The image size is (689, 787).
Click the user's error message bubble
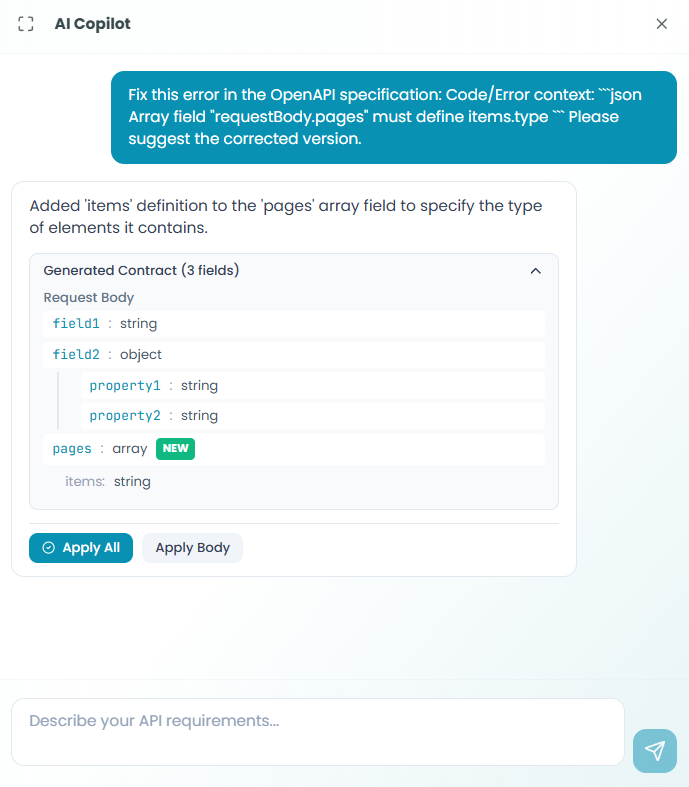[x=393, y=117]
